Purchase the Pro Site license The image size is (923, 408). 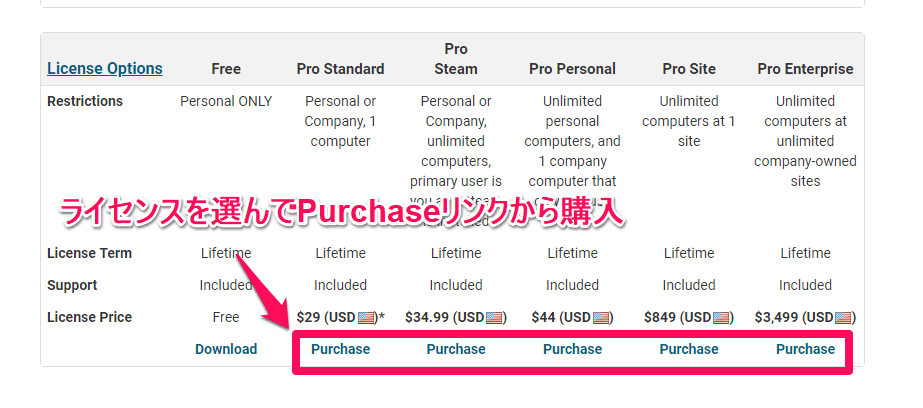point(689,349)
